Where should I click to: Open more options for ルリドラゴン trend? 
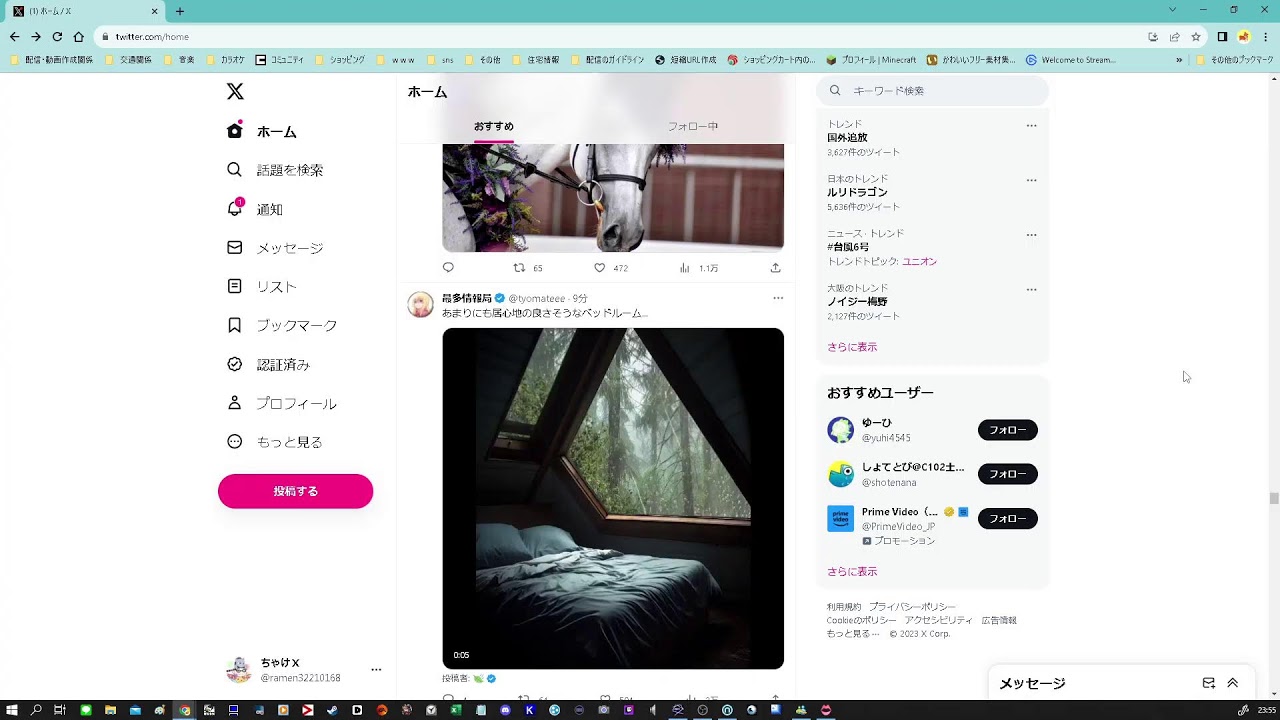[1031, 181]
